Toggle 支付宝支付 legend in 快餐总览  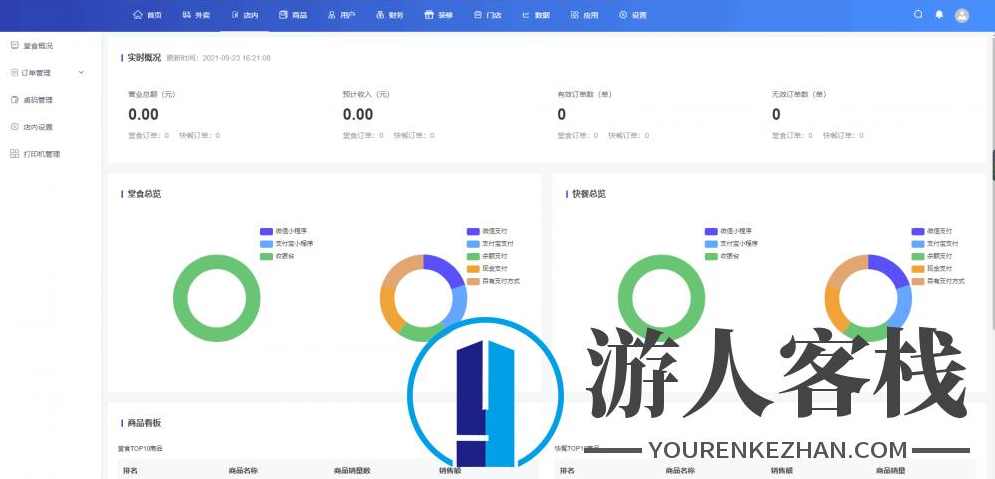coord(935,244)
